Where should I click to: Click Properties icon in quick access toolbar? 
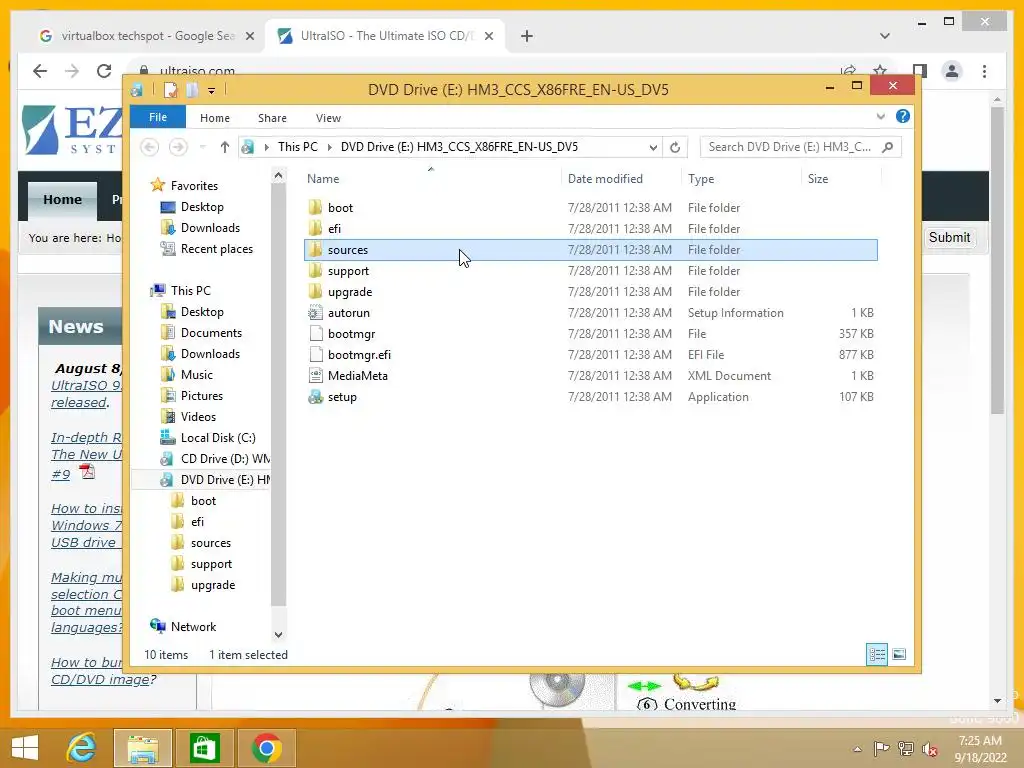pos(170,90)
